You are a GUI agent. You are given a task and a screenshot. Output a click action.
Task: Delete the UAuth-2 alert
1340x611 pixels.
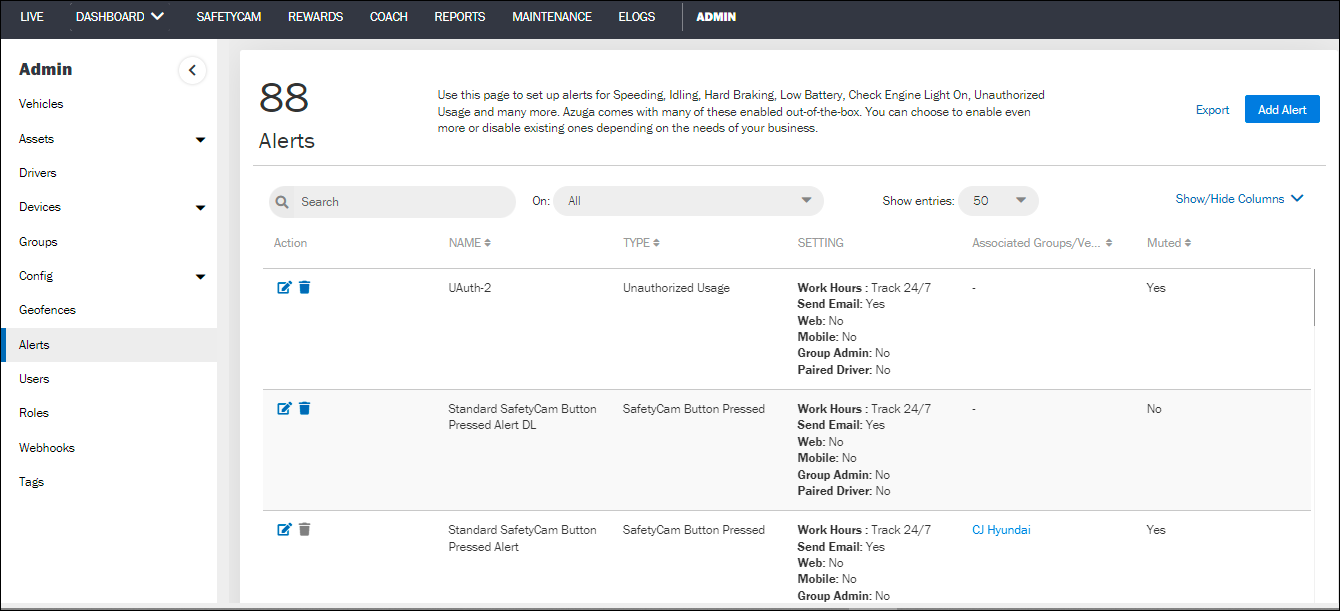point(305,288)
